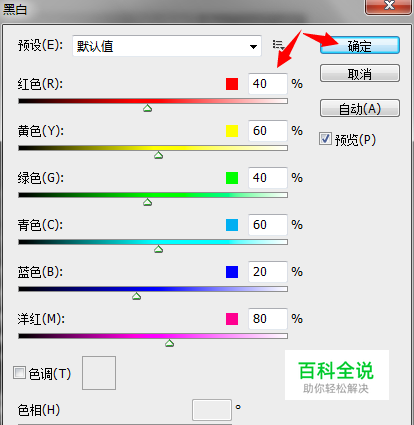Click the magenta color swatch for 洋红
The height and width of the screenshot is (425, 414).
click(x=232, y=319)
